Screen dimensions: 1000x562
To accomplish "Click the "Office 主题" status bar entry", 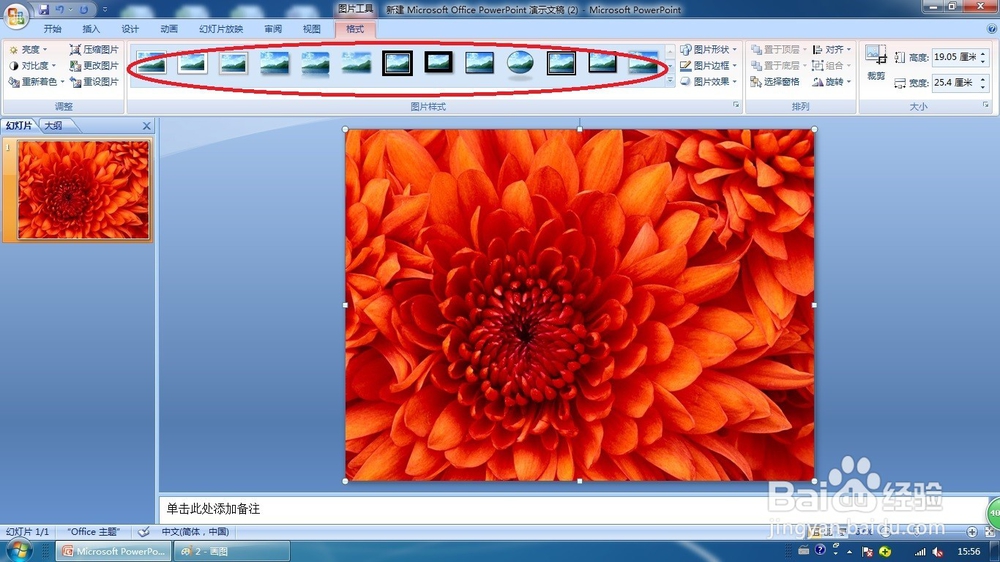I will click(94, 531).
